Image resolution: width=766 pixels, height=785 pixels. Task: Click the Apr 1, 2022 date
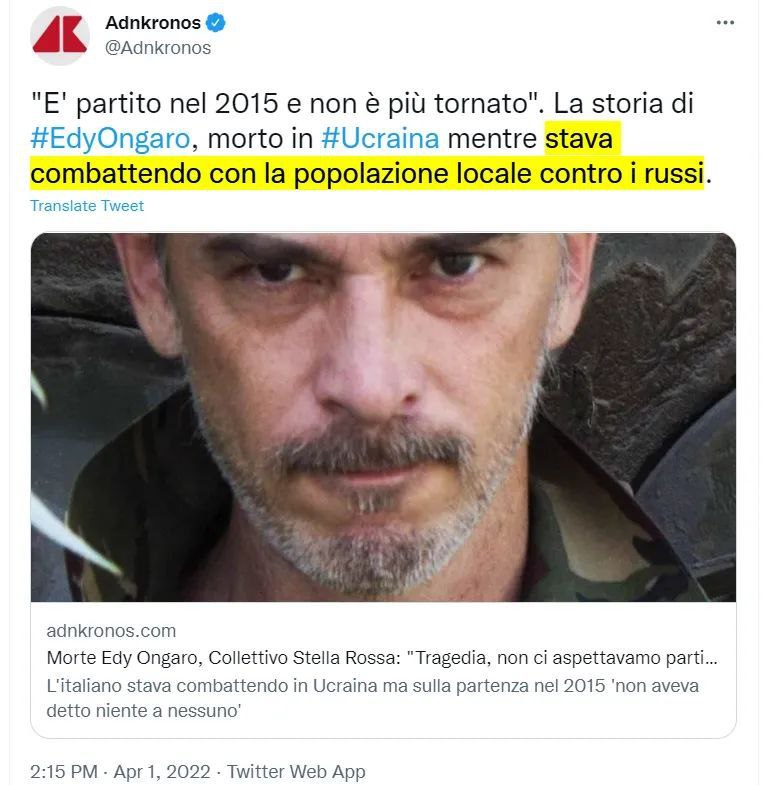tap(162, 771)
